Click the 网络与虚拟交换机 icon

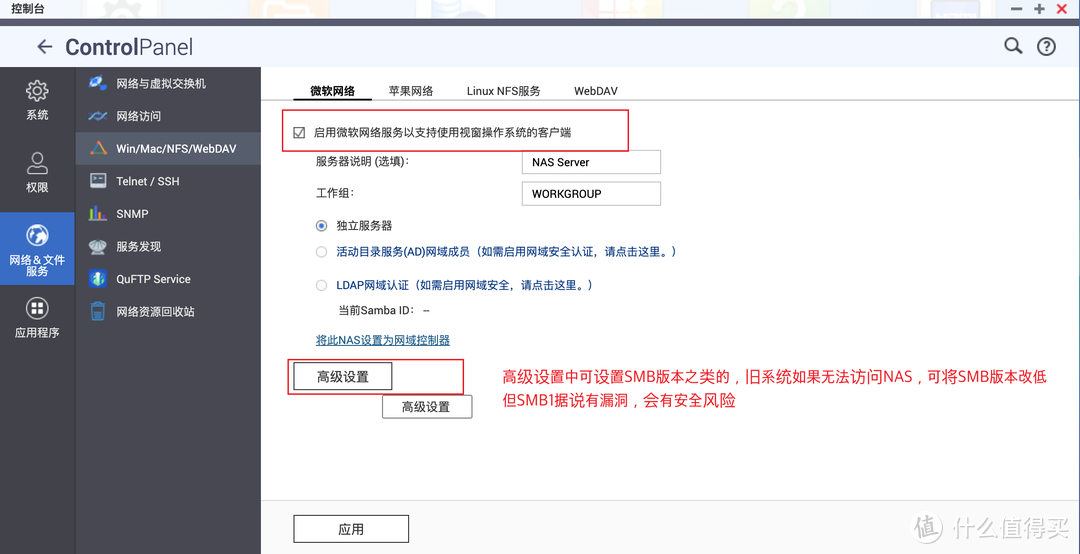[x=98, y=83]
